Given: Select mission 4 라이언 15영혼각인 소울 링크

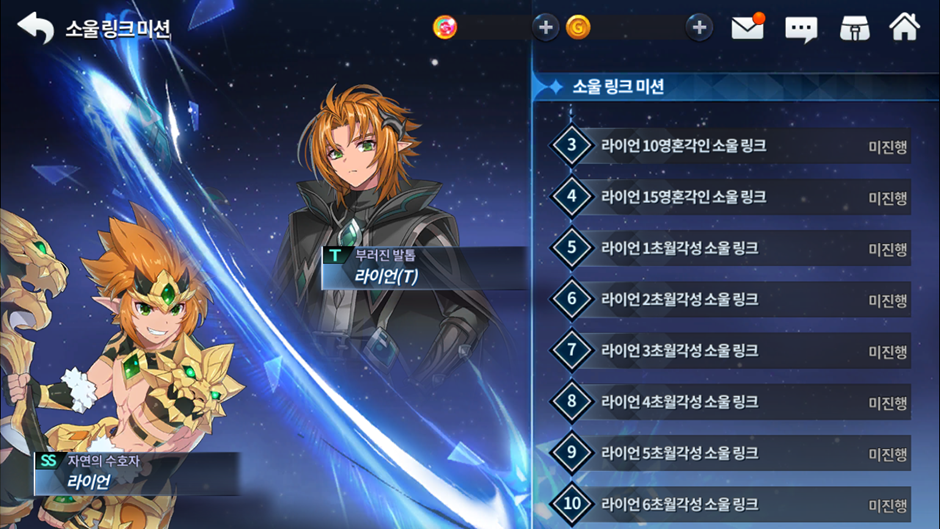Looking at the screenshot, I should 731,197.
